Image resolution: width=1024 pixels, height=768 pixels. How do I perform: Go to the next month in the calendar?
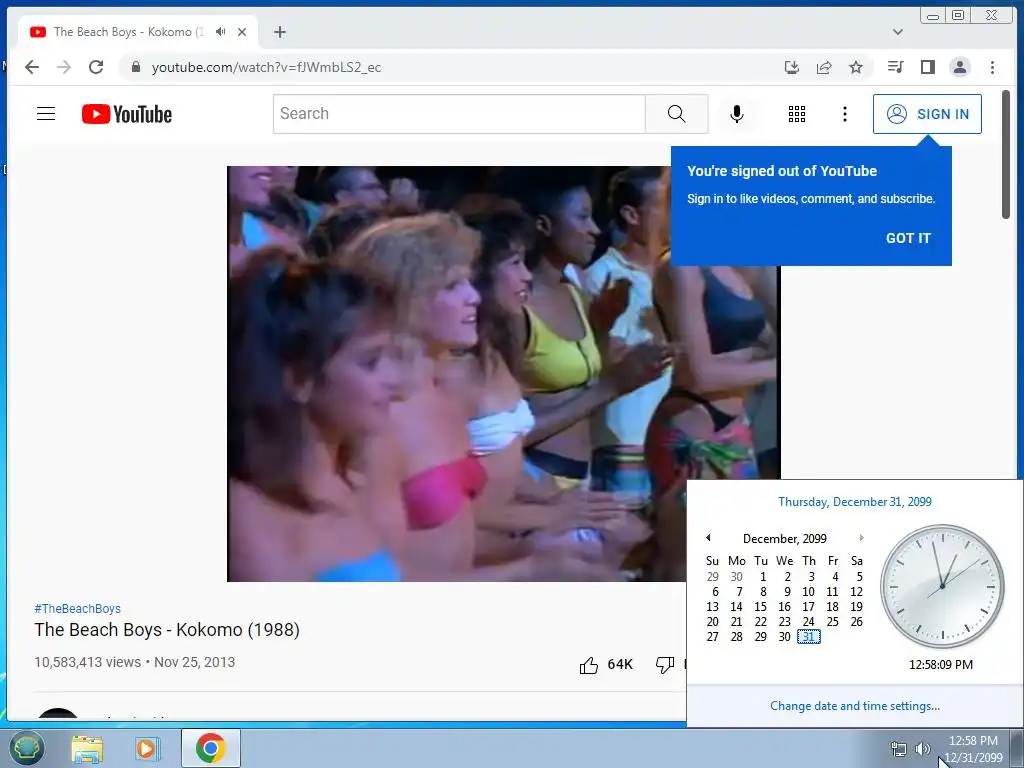click(861, 537)
